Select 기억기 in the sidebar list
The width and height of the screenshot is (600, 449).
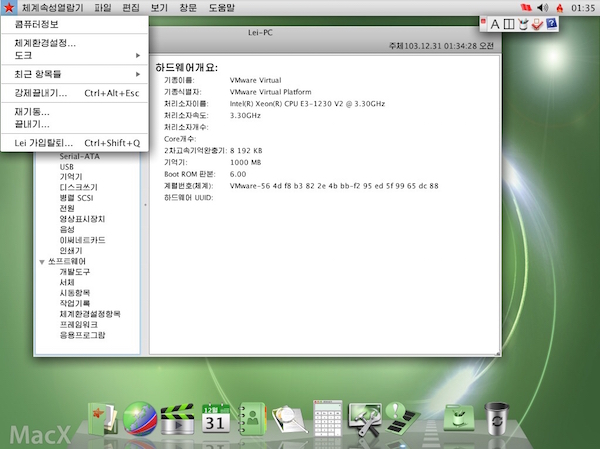click(71, 176)
